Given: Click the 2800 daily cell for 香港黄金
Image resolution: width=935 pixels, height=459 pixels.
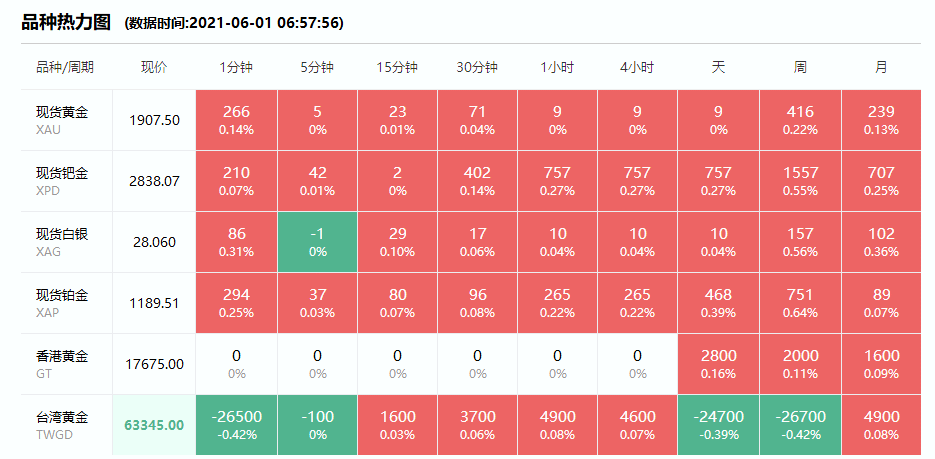Looking at the screenshot, I should click(718, 364).
